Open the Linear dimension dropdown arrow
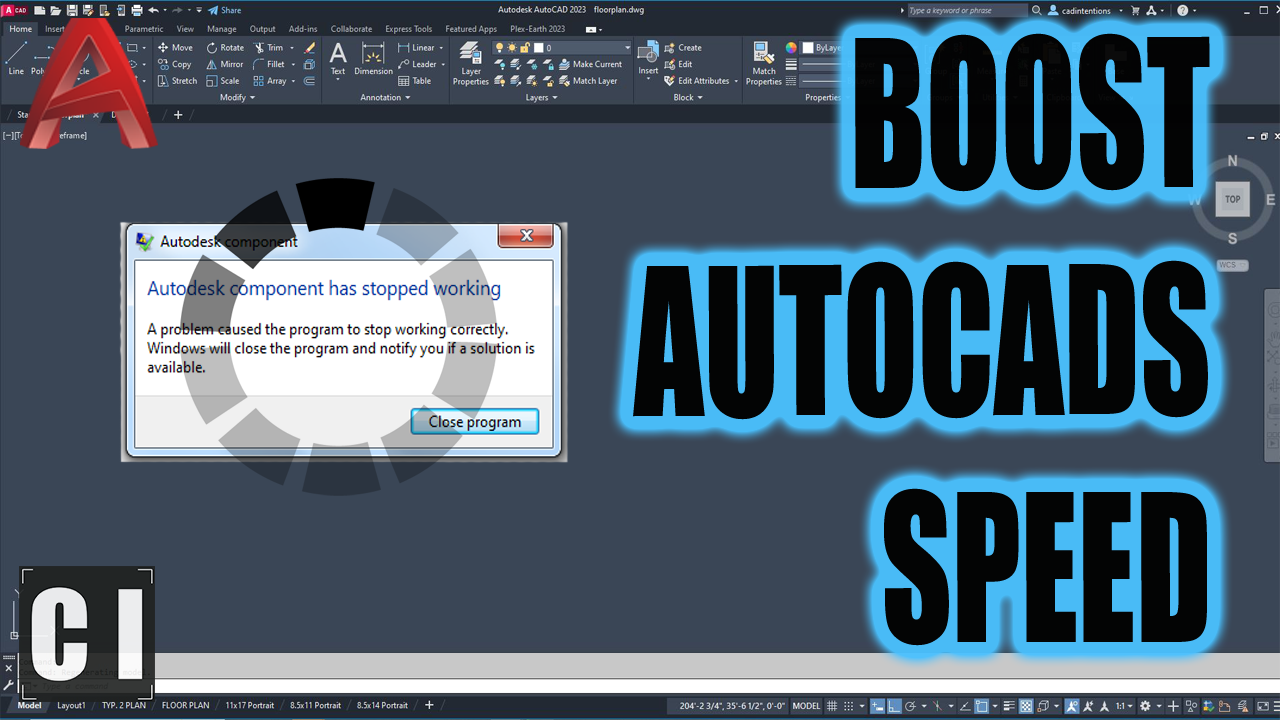The width and height of the screenshot is (1280, 720). (441, 47)
